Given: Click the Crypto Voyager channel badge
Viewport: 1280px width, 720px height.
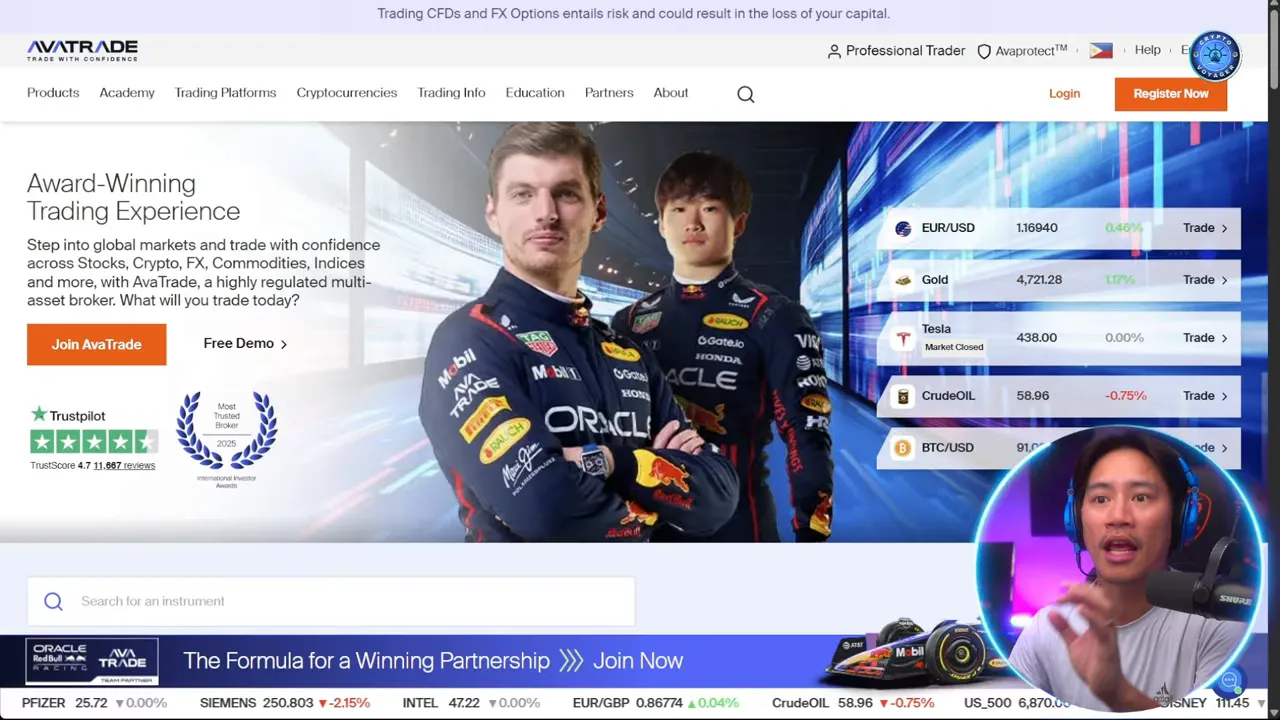Looking at the screenshot, I should (1215, 56).
